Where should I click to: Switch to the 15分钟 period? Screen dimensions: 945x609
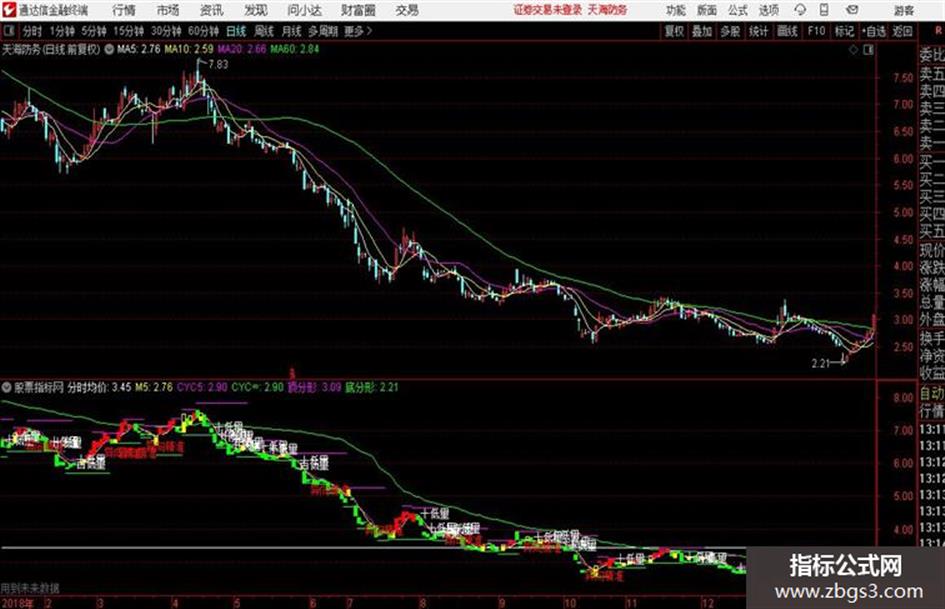[129, 31]
